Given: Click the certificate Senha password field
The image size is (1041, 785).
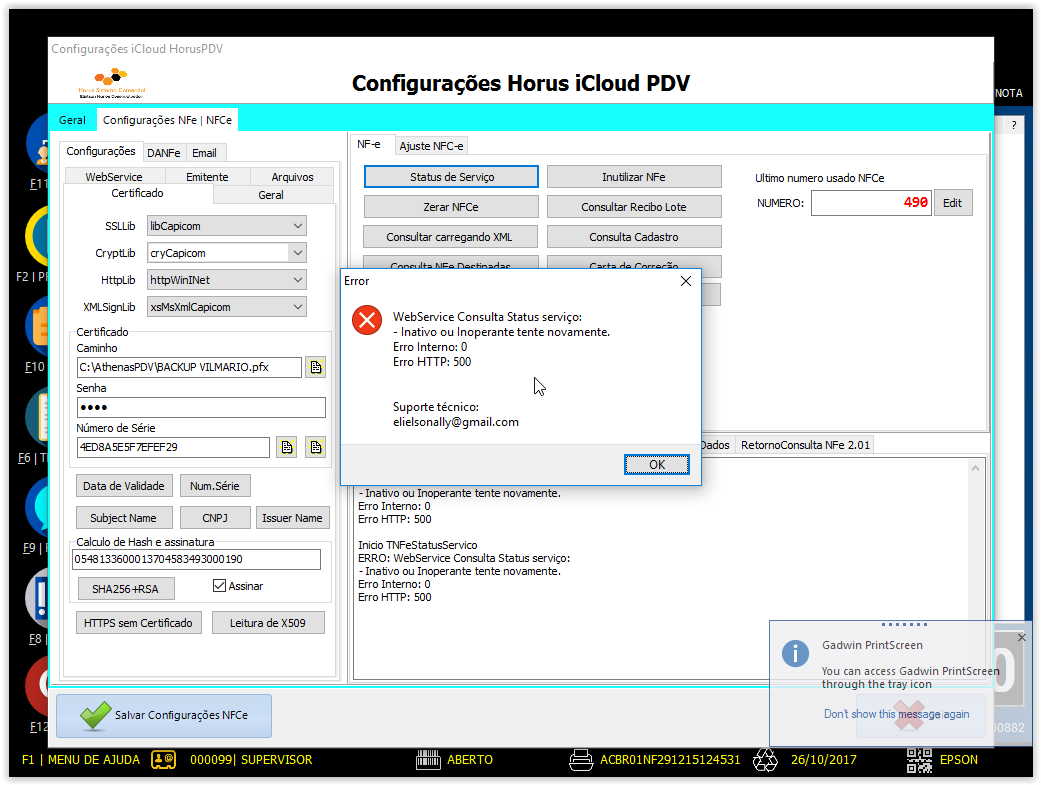Looking at the screenshot, I should (x=201, y=408).
